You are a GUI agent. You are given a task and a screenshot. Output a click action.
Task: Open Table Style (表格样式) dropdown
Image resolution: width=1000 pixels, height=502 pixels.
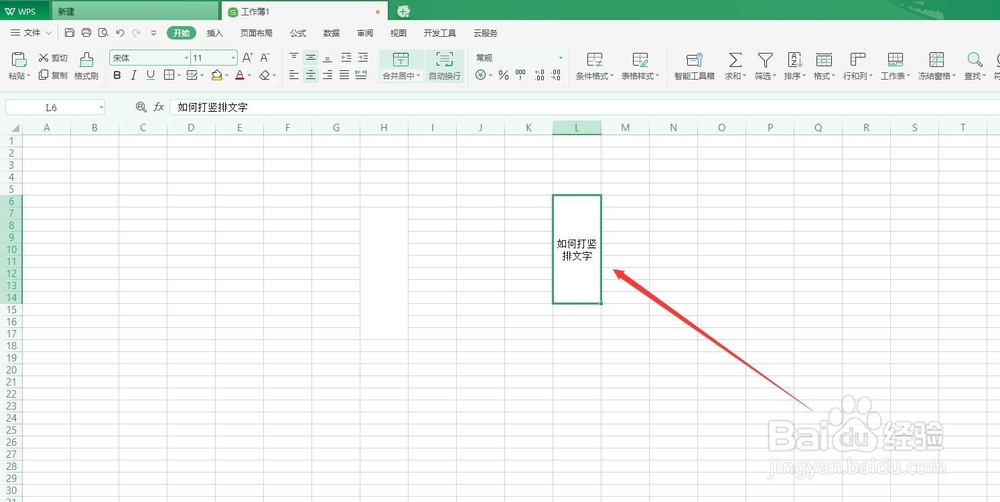[640, 66]
